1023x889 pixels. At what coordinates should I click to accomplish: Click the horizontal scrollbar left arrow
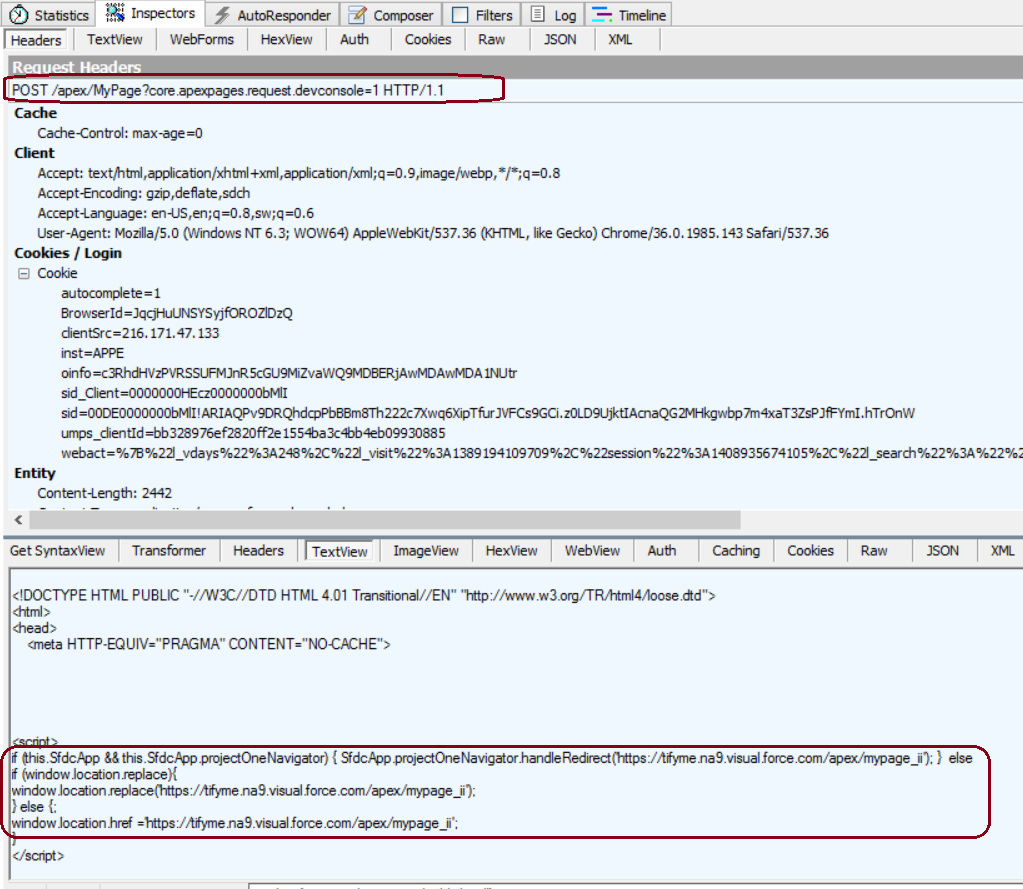18,520
